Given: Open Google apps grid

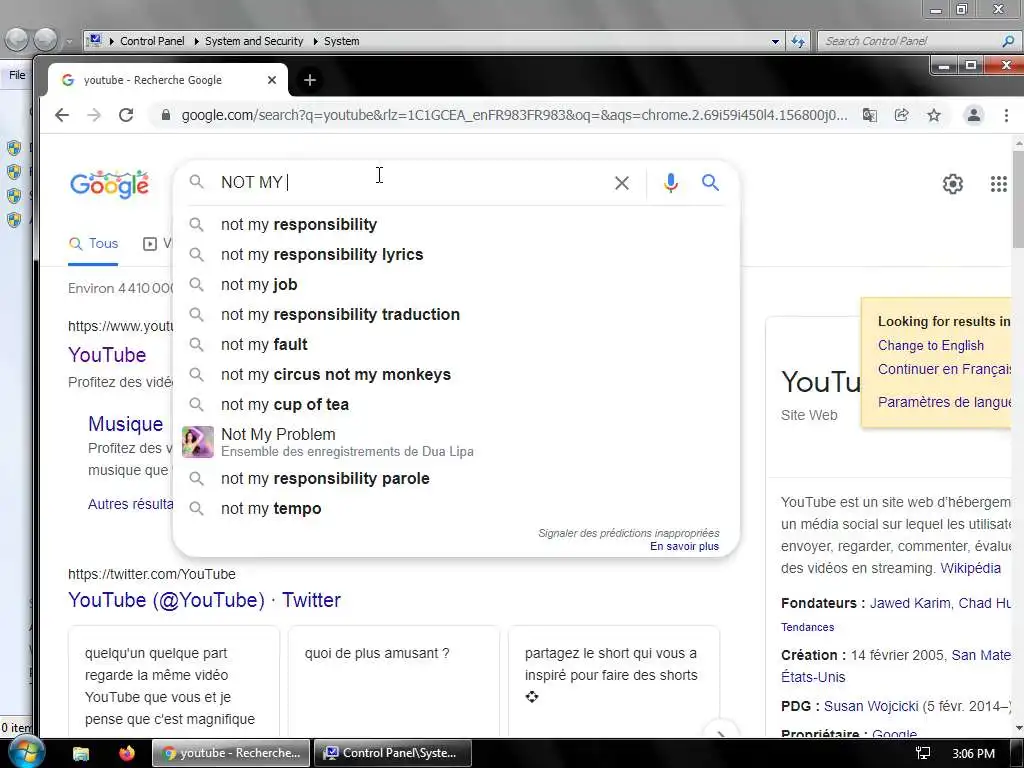Looking at the screenshot, I should coord(999,184).
